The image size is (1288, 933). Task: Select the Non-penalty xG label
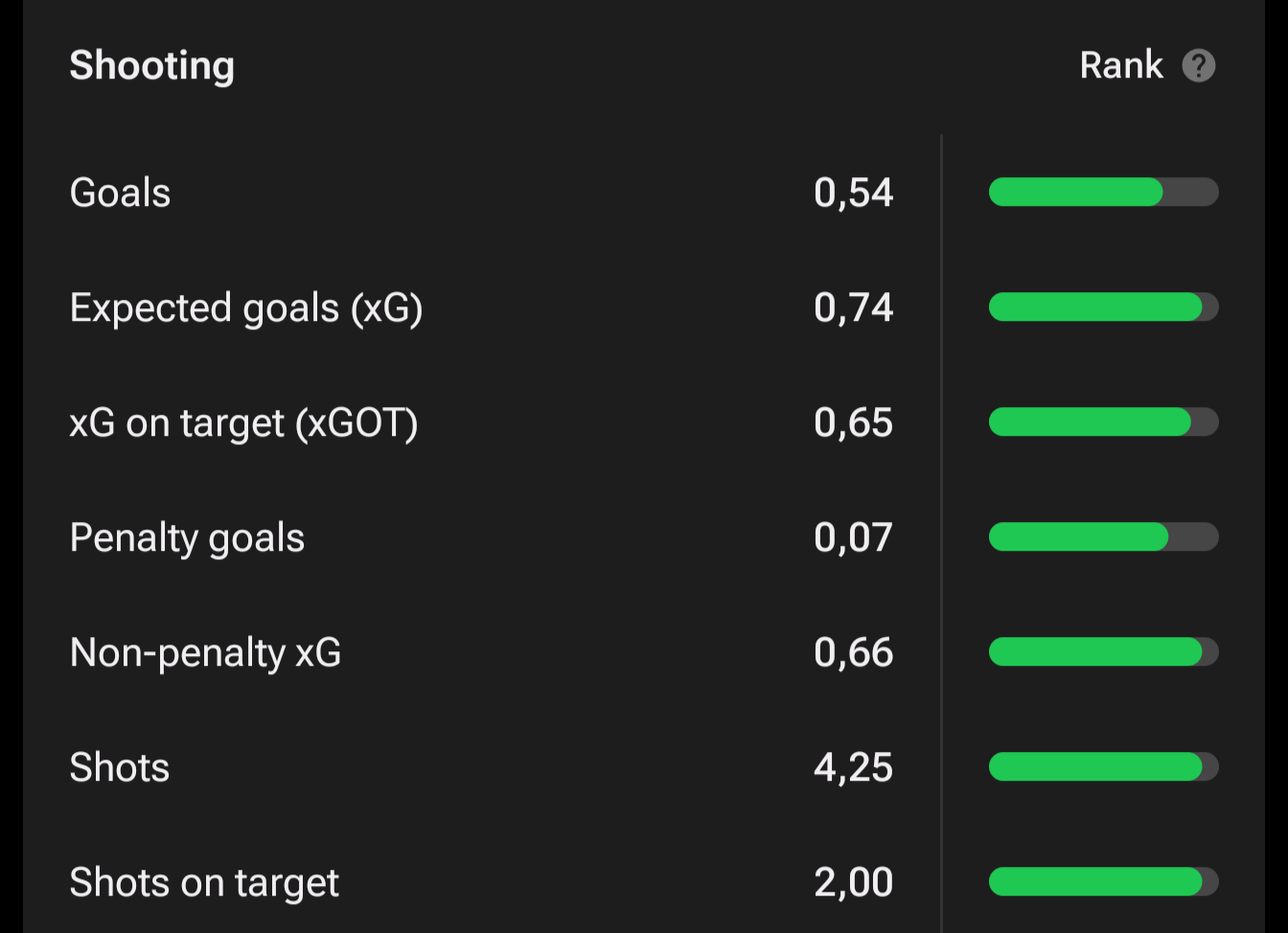pyautogui.click(x=205, y=652)
